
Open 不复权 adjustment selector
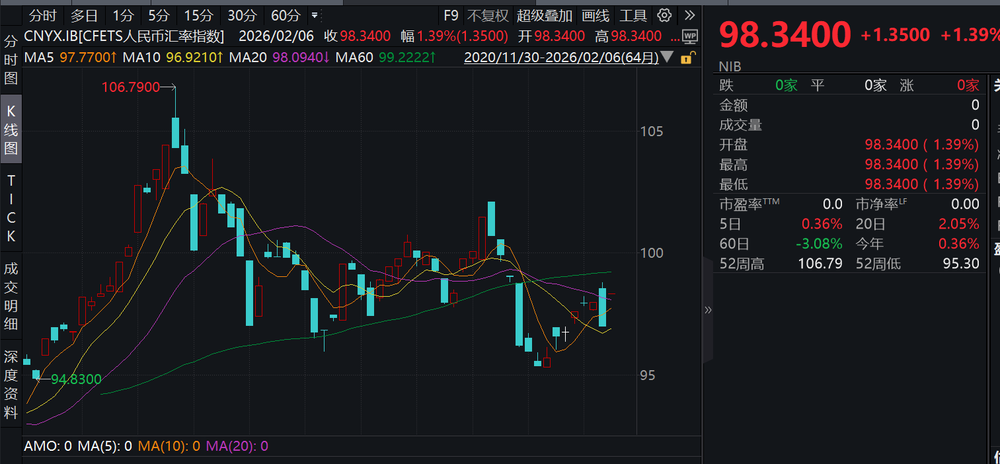coord(488,15)
